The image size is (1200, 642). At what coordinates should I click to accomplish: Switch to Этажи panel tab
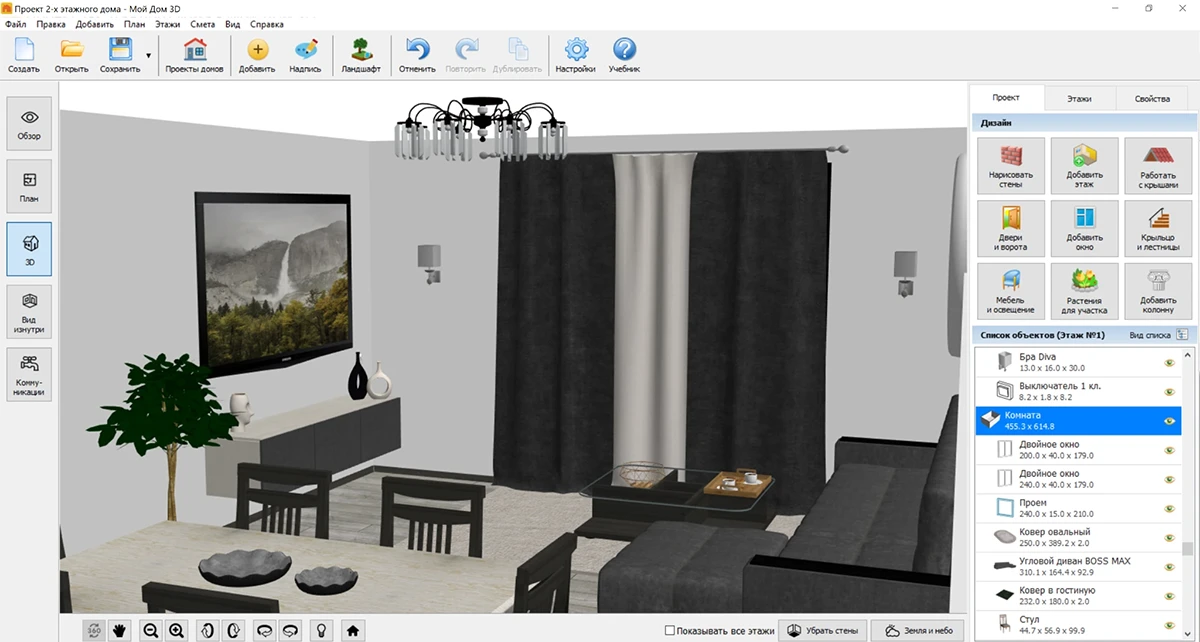tap(1079, 99)
